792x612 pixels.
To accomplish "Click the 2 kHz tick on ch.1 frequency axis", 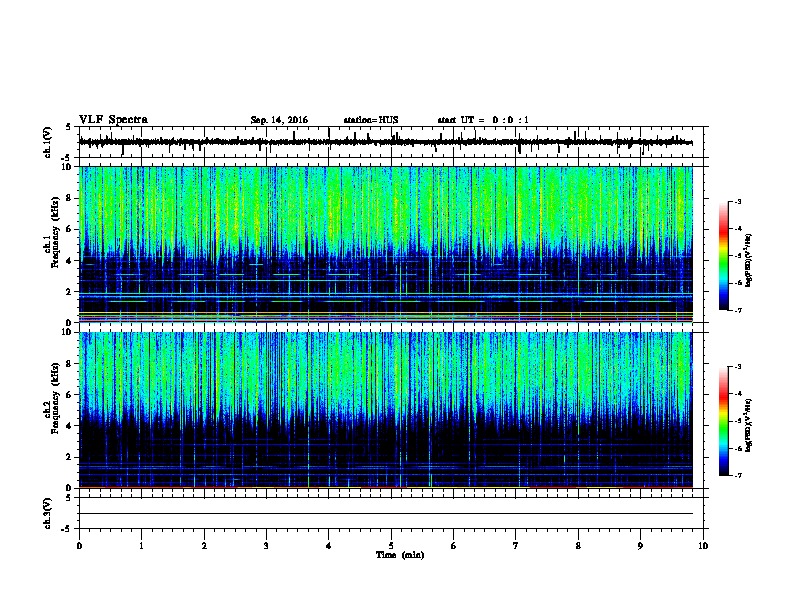I will click(69, 291).
